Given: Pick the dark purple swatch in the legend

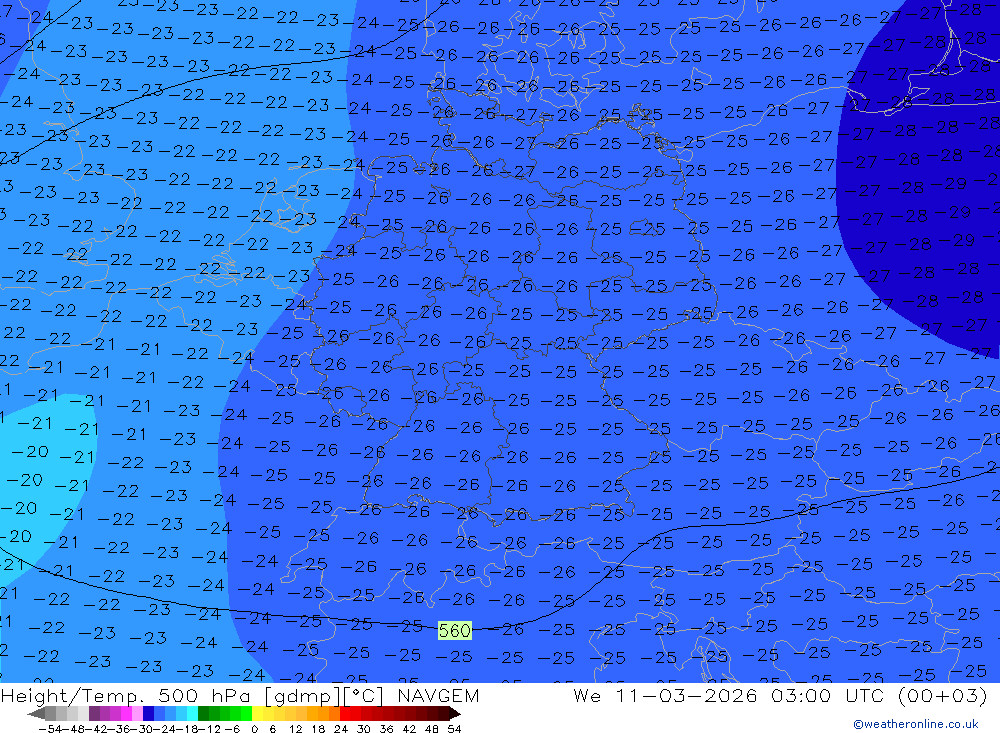Looking at the screenshot, I should click(94, 714).
